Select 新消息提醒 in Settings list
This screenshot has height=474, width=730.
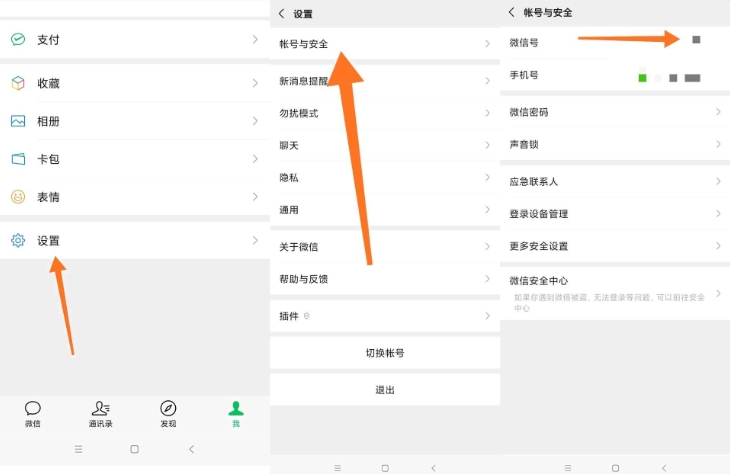(x=385, y=81)
